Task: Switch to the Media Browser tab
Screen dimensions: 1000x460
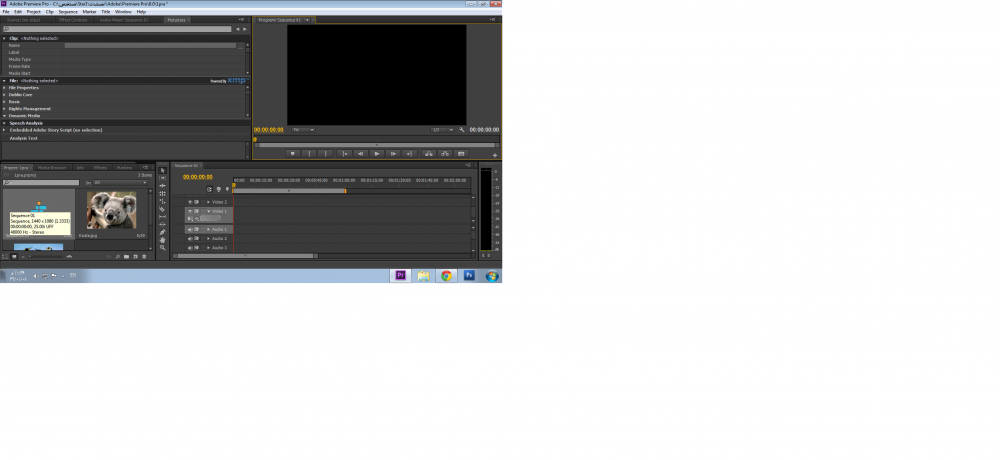Action: pyautogui.click(x=52, y=167)
